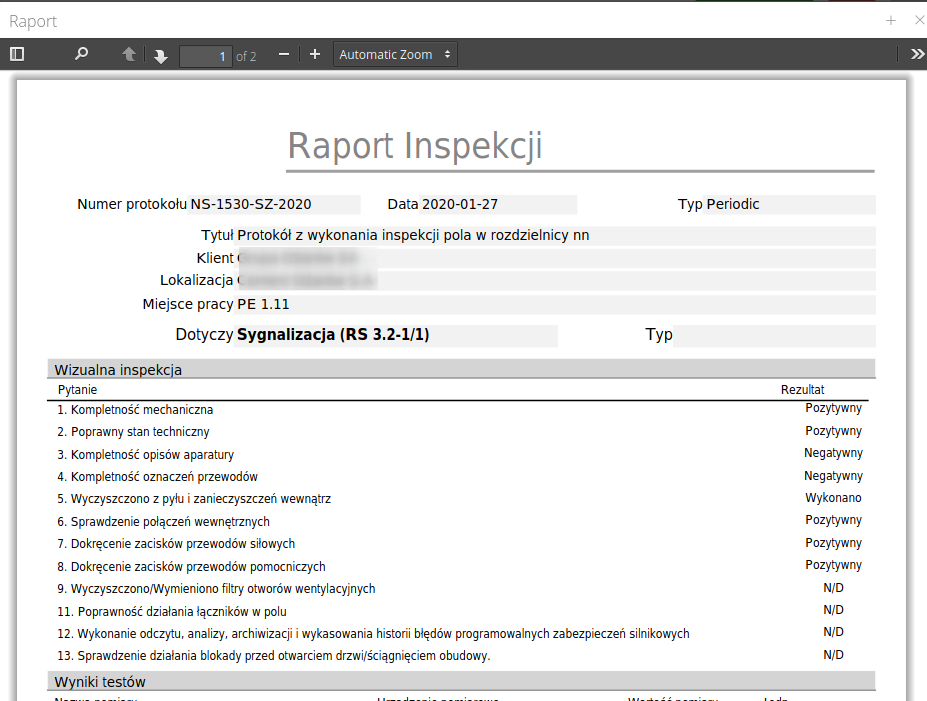Open the Find in Document search tool

point(81,54)
